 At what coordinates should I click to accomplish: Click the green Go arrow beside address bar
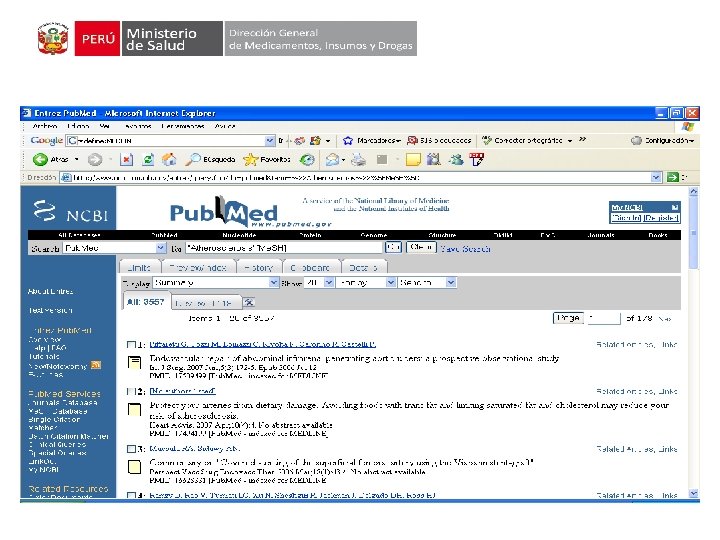click(x=673, y=177)
